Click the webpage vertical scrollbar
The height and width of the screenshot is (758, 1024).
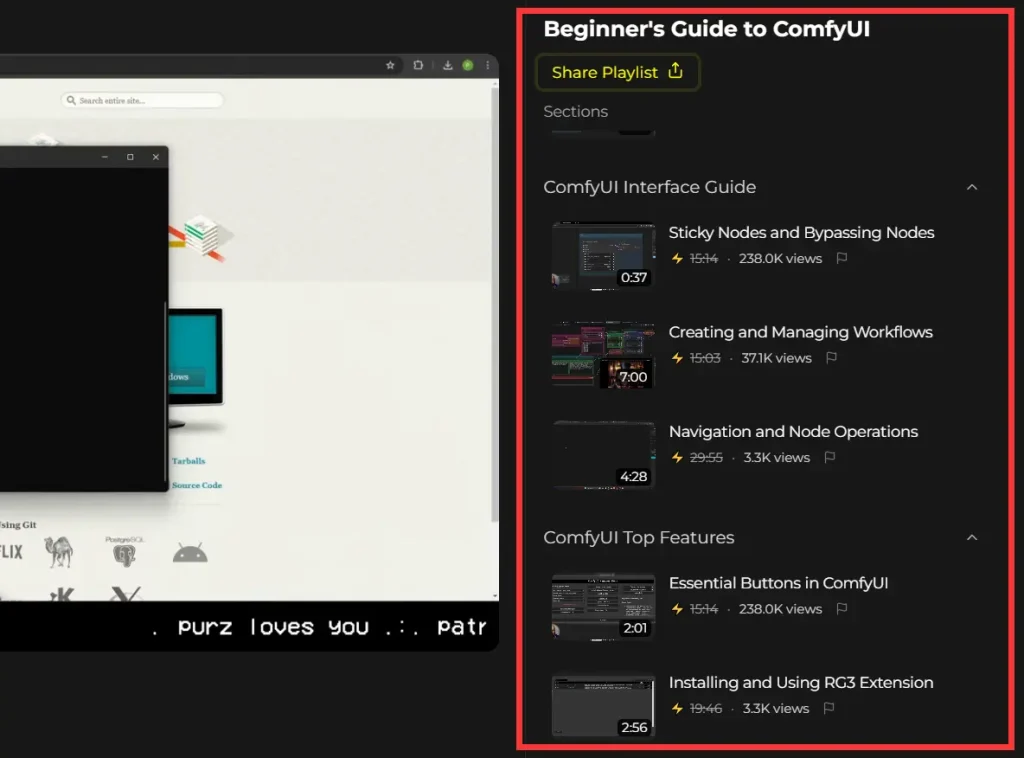[x=494, y=300]
